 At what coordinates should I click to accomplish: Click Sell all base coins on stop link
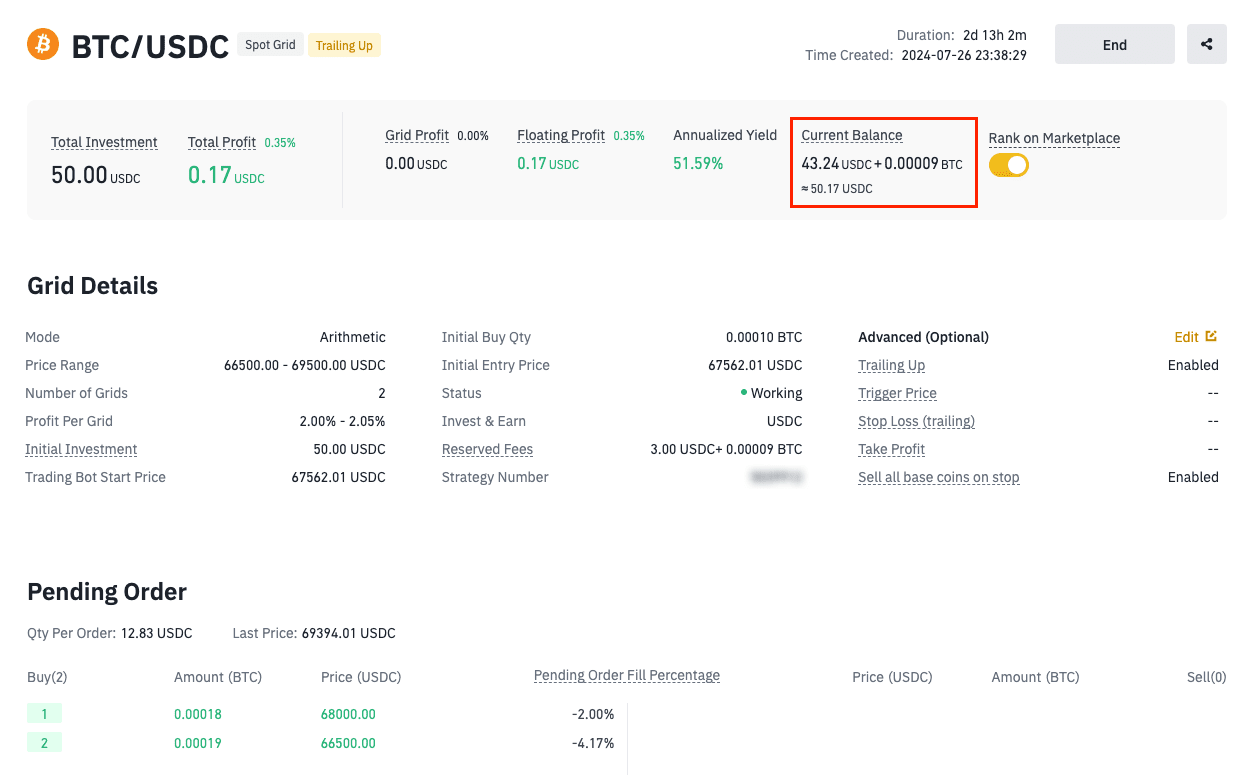[939, 477]
